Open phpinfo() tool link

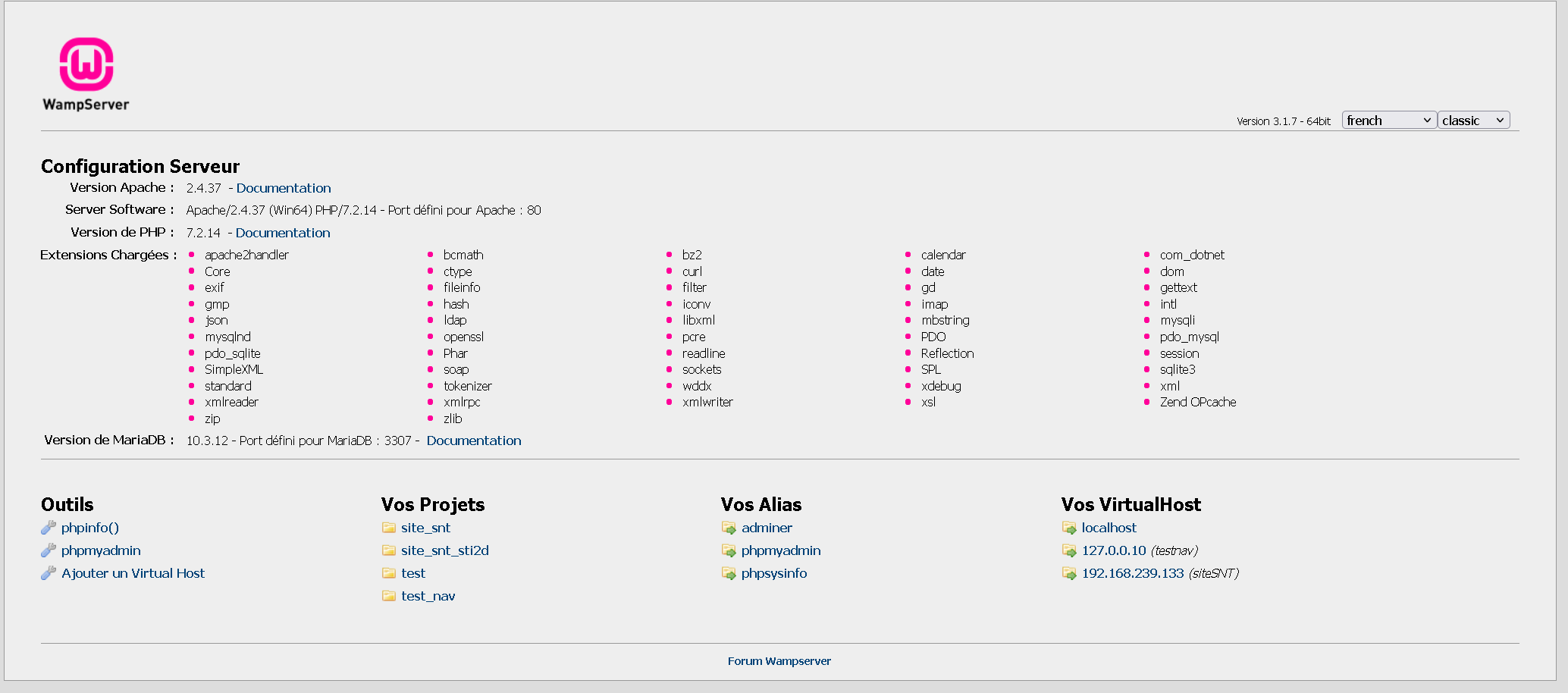(90, 528)
